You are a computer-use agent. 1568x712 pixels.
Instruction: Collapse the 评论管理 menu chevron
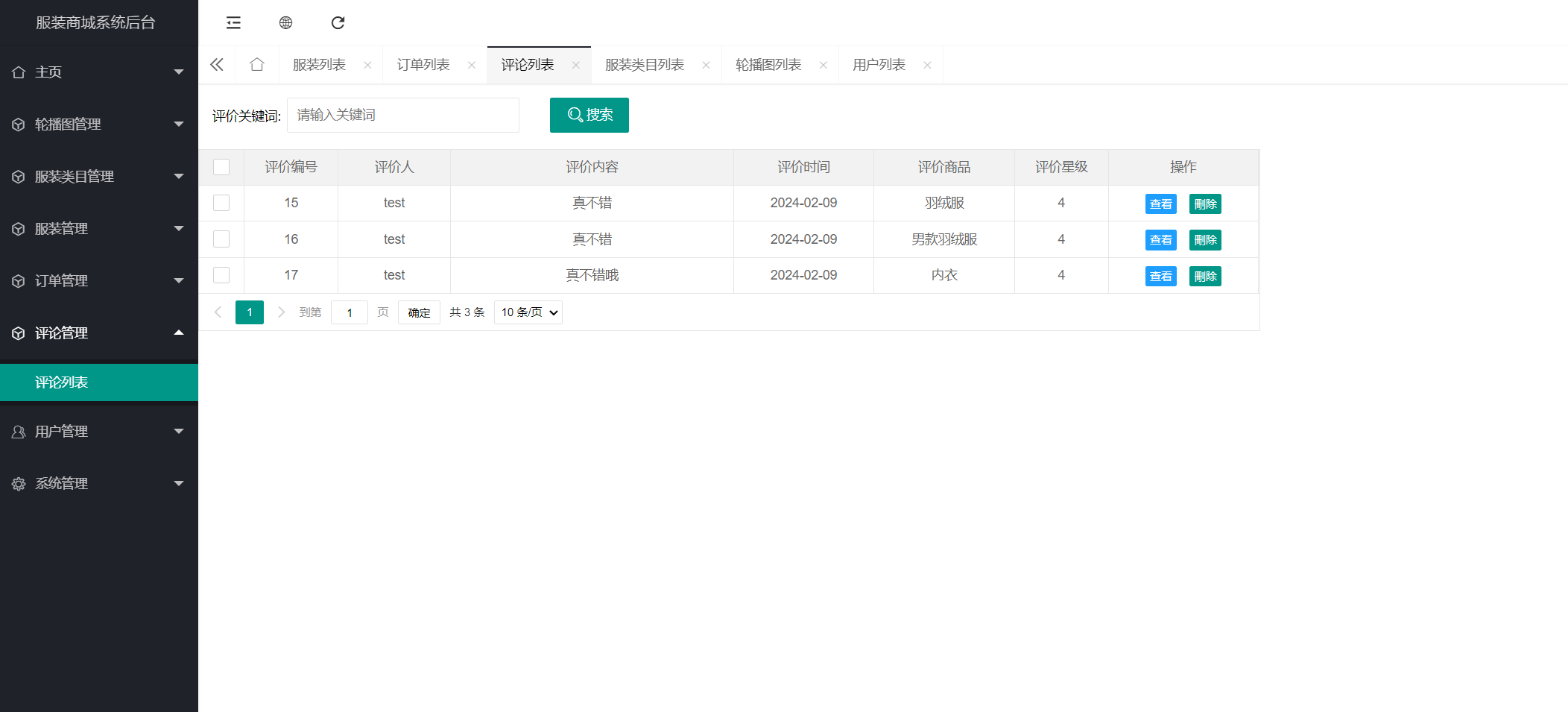[x=179, y=333]
